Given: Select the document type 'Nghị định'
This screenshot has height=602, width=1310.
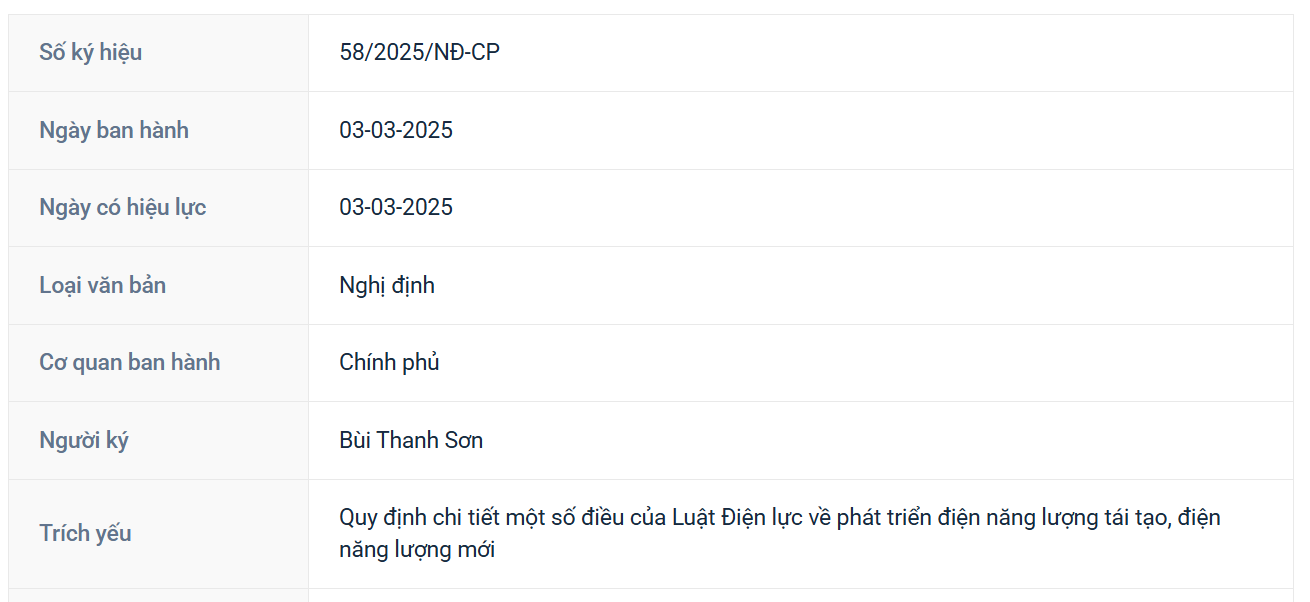Looking at the screenshot, I should point(387,285).
